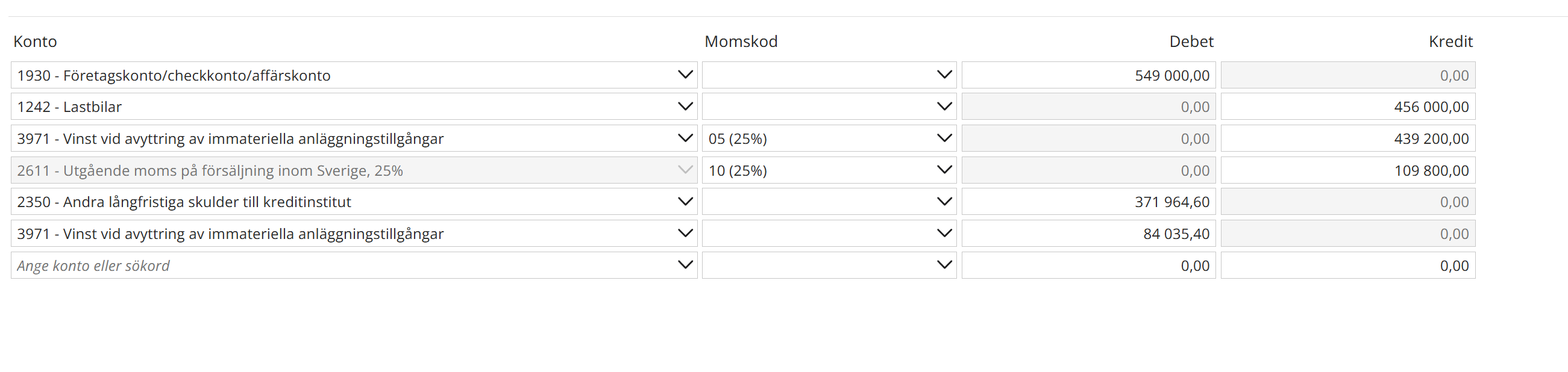The width and height of the screenshot is (1568, 372).
Task: Open Momskod dropdown on the empty last row
Action: pos(944,265)
